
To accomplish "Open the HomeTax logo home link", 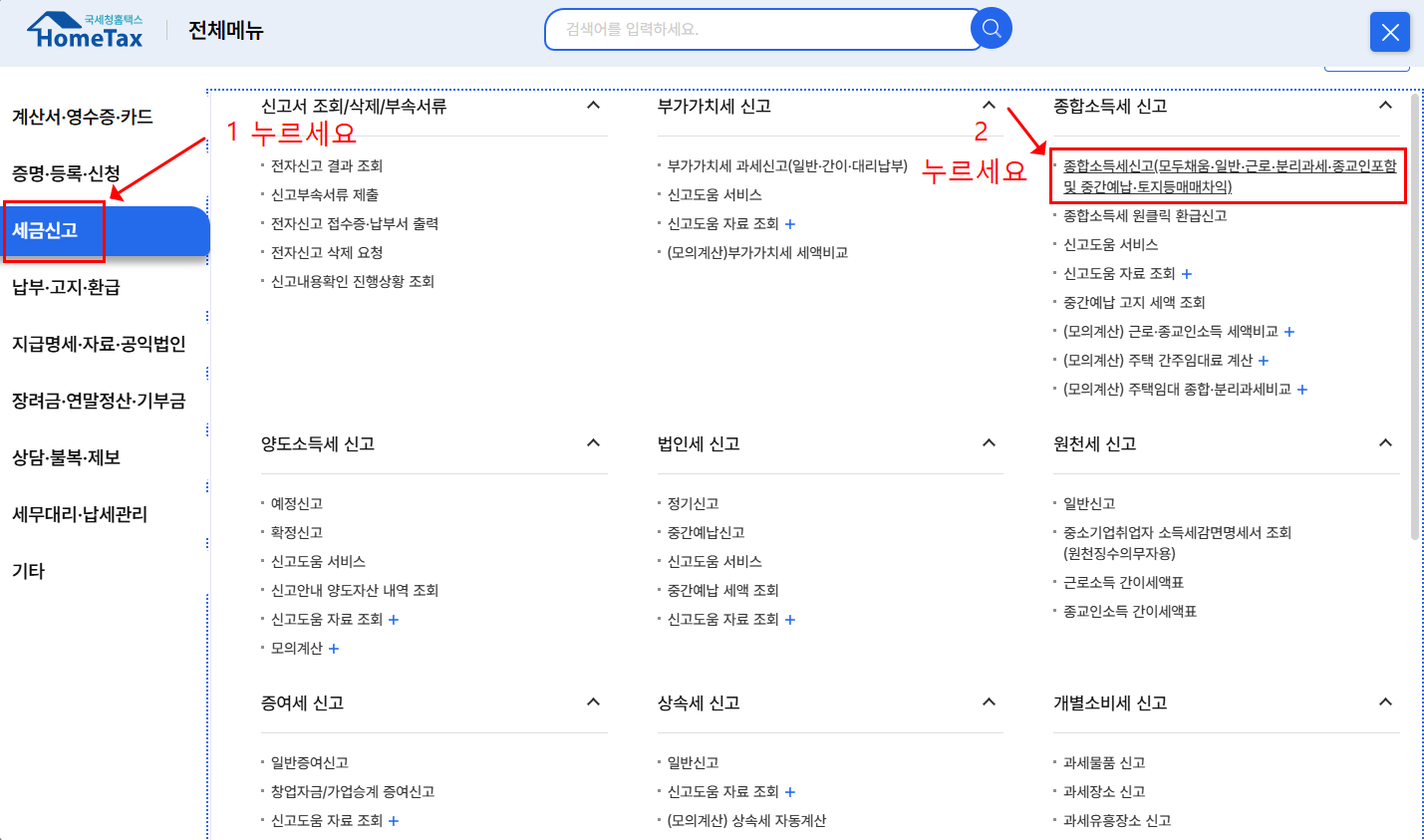I will 85,31.
